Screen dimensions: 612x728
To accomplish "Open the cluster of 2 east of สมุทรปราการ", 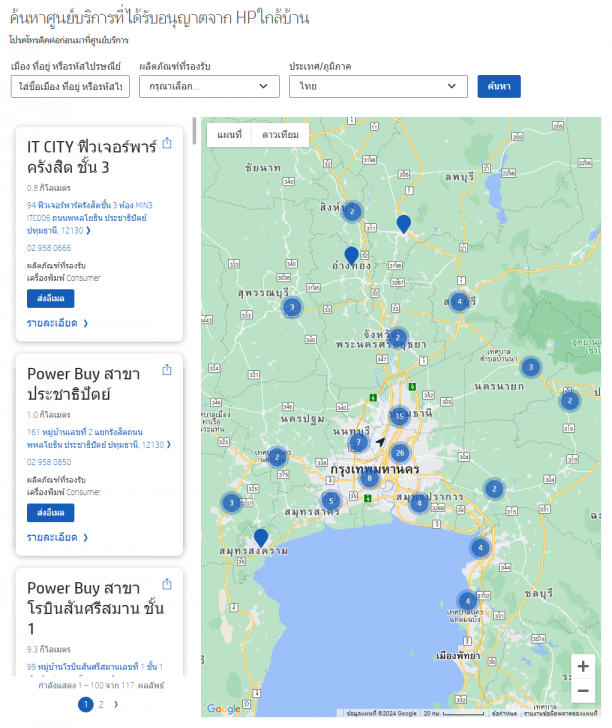I will (494, 488).
